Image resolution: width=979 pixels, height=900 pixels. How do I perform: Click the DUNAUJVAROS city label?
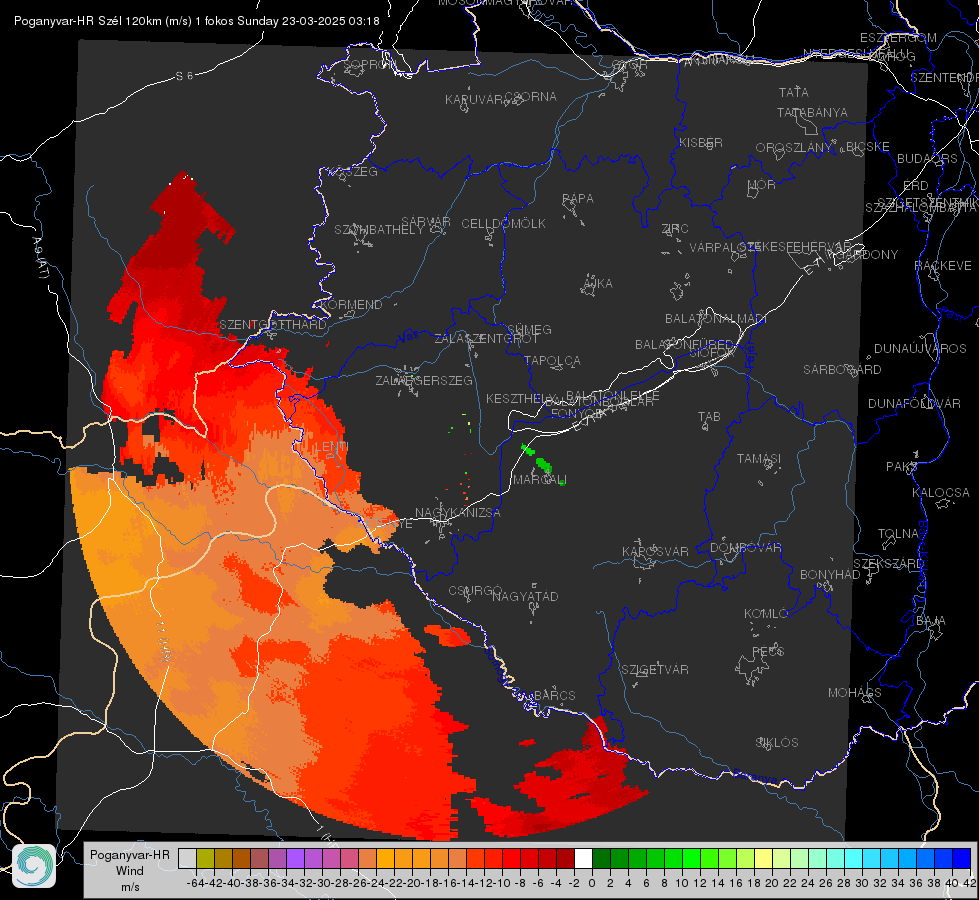tap(920, 349)
